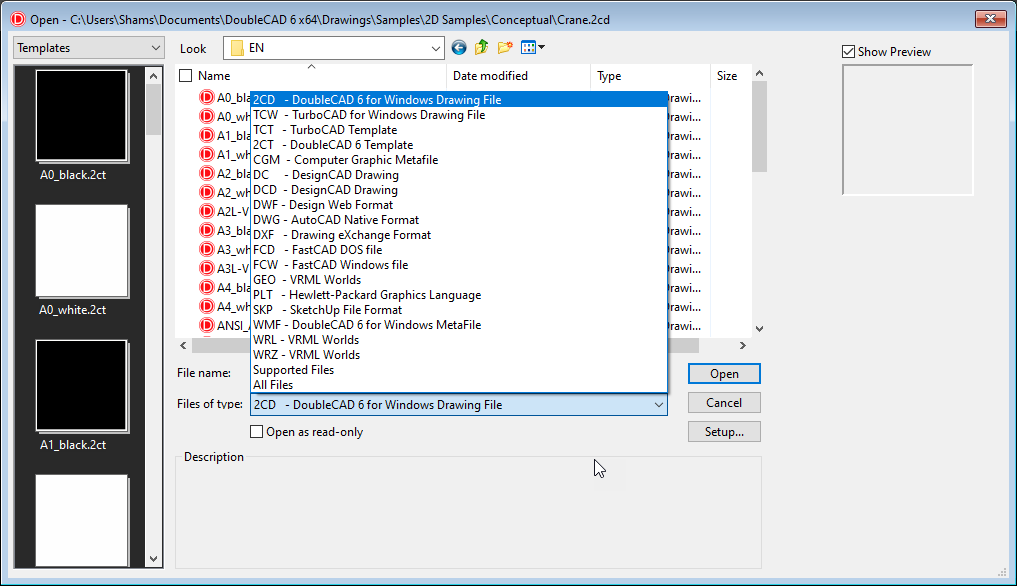1017x586 pixels.
Task: Open the Look in EN folder dropdown
Action: (x=333, y=47)
